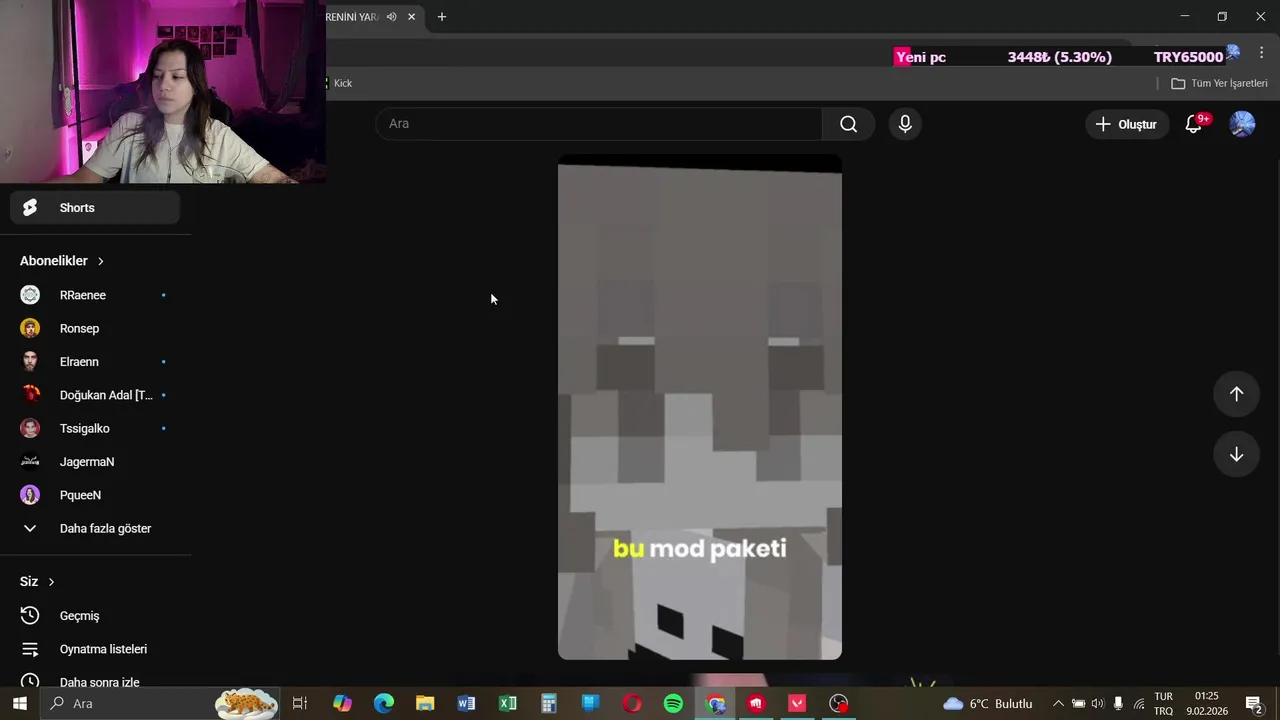Go to previous Short with up arrow
This screenshot has width=1280, height=720.
[x=1236, y=394]
